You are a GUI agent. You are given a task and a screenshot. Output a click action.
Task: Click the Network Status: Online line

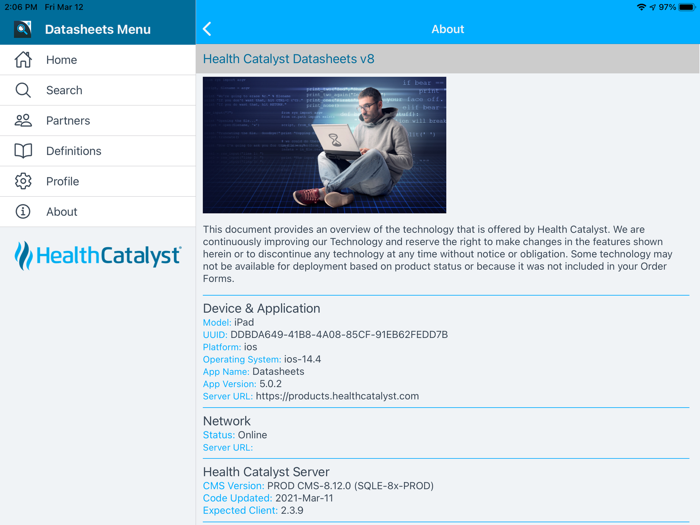click(x=235, y=435)
